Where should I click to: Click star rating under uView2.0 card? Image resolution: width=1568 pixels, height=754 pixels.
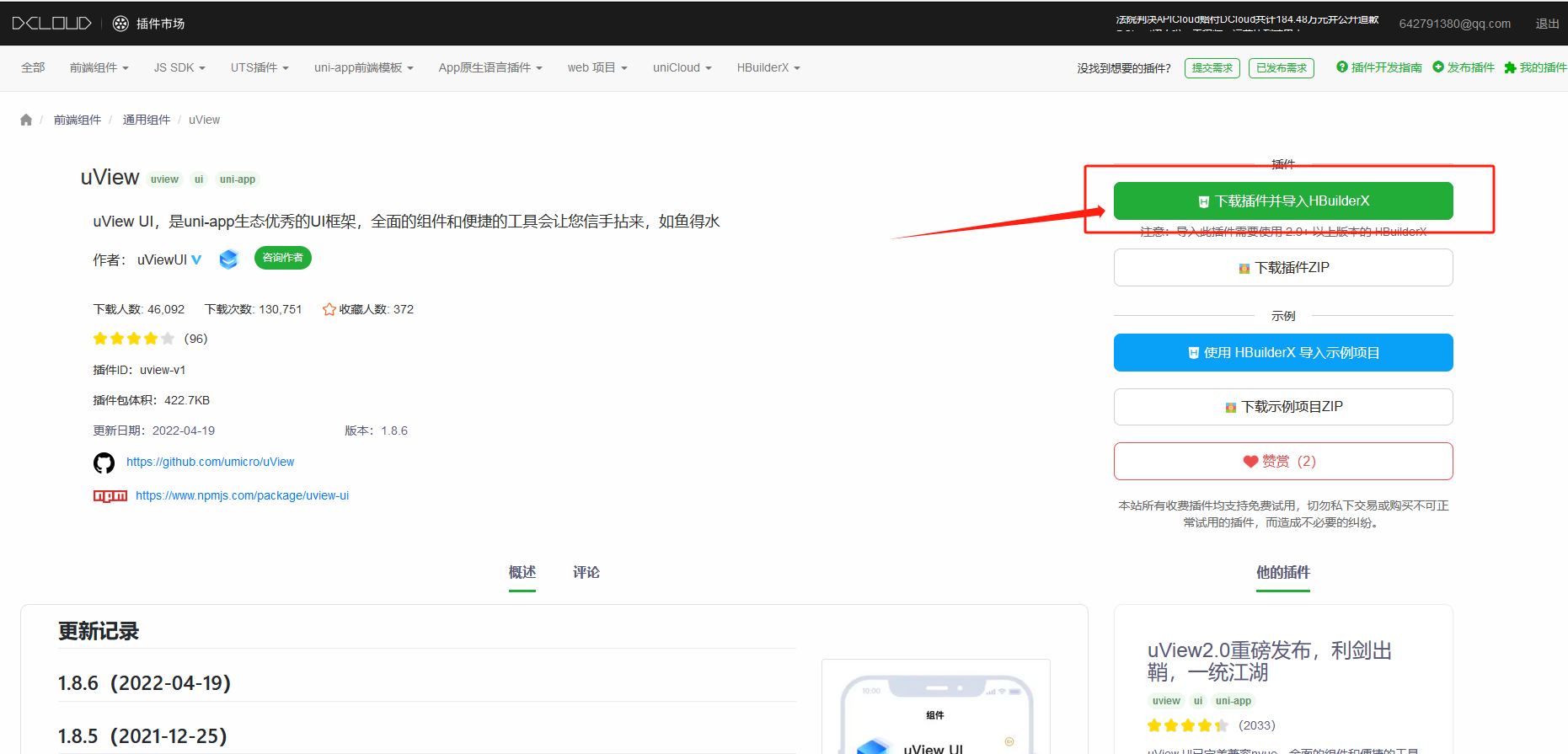coord(1188,725)
